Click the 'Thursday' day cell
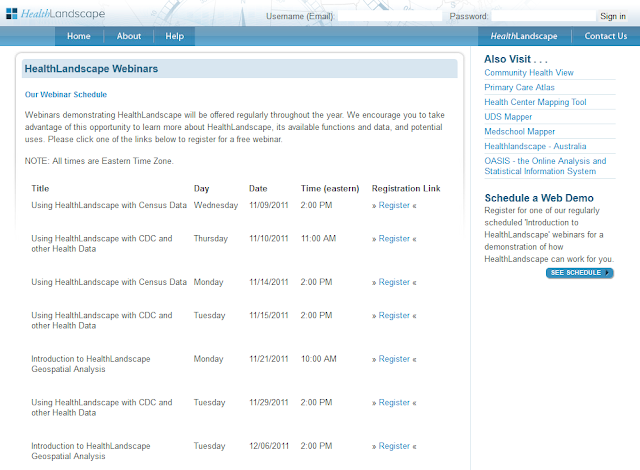Image resolution: width=640 pixels, height=470 pixels. click(211, 239)
